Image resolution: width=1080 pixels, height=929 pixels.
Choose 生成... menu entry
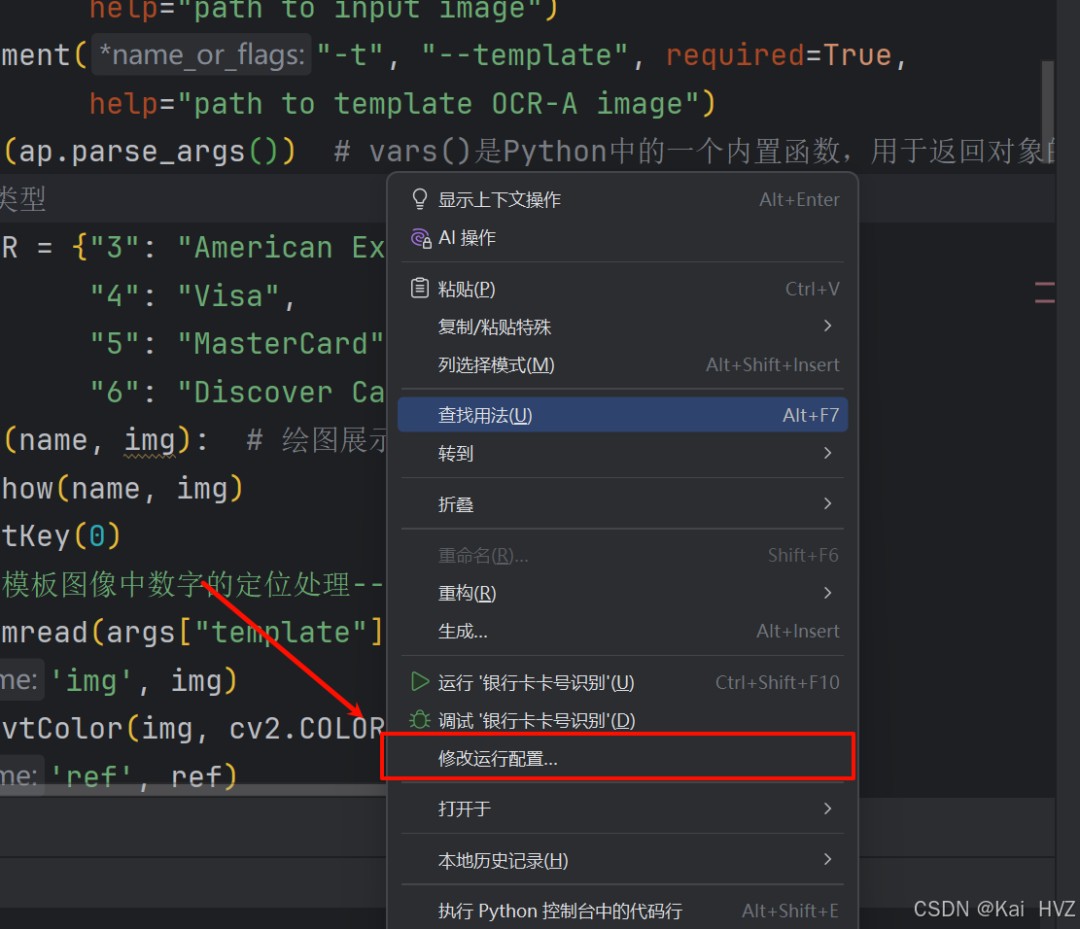(x=623, y=631)
